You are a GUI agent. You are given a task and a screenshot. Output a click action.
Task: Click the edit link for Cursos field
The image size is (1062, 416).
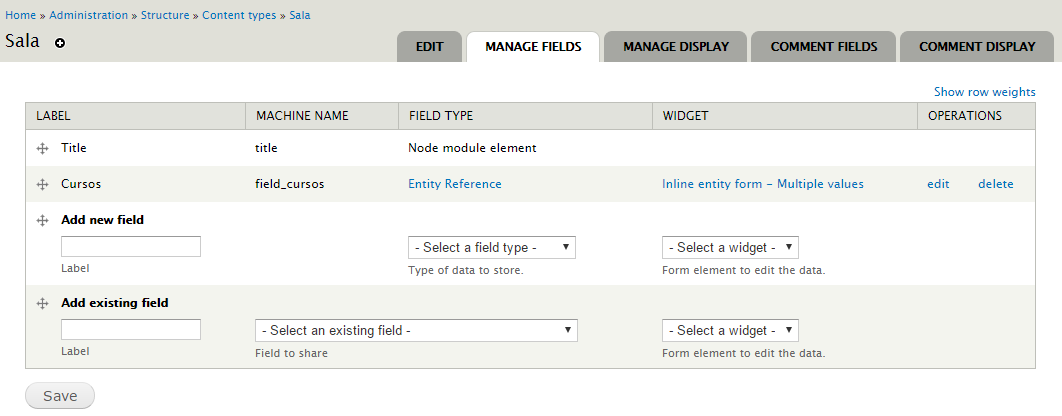point(937,184)
